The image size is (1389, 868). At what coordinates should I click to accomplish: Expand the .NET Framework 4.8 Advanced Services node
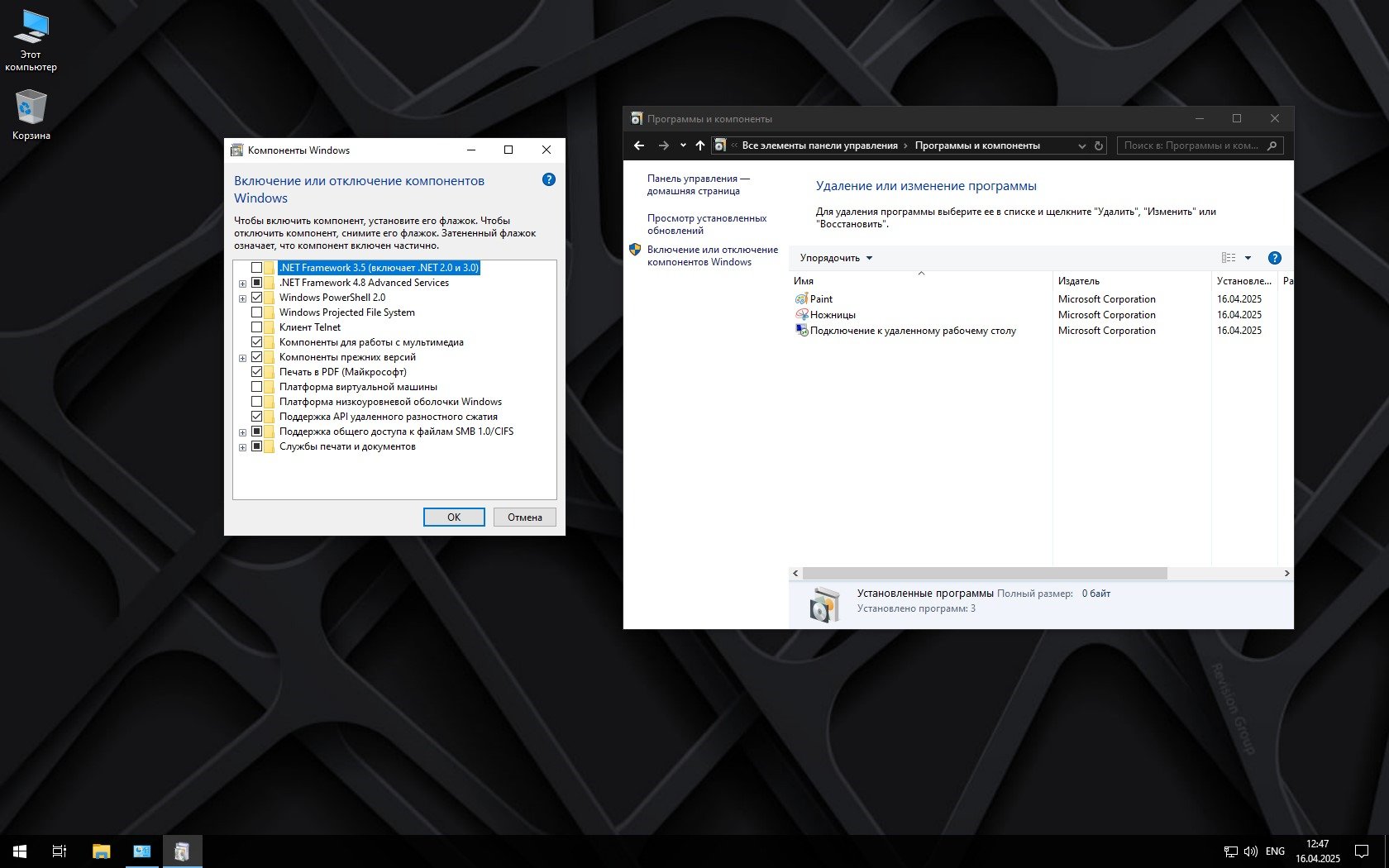[242, 284]
